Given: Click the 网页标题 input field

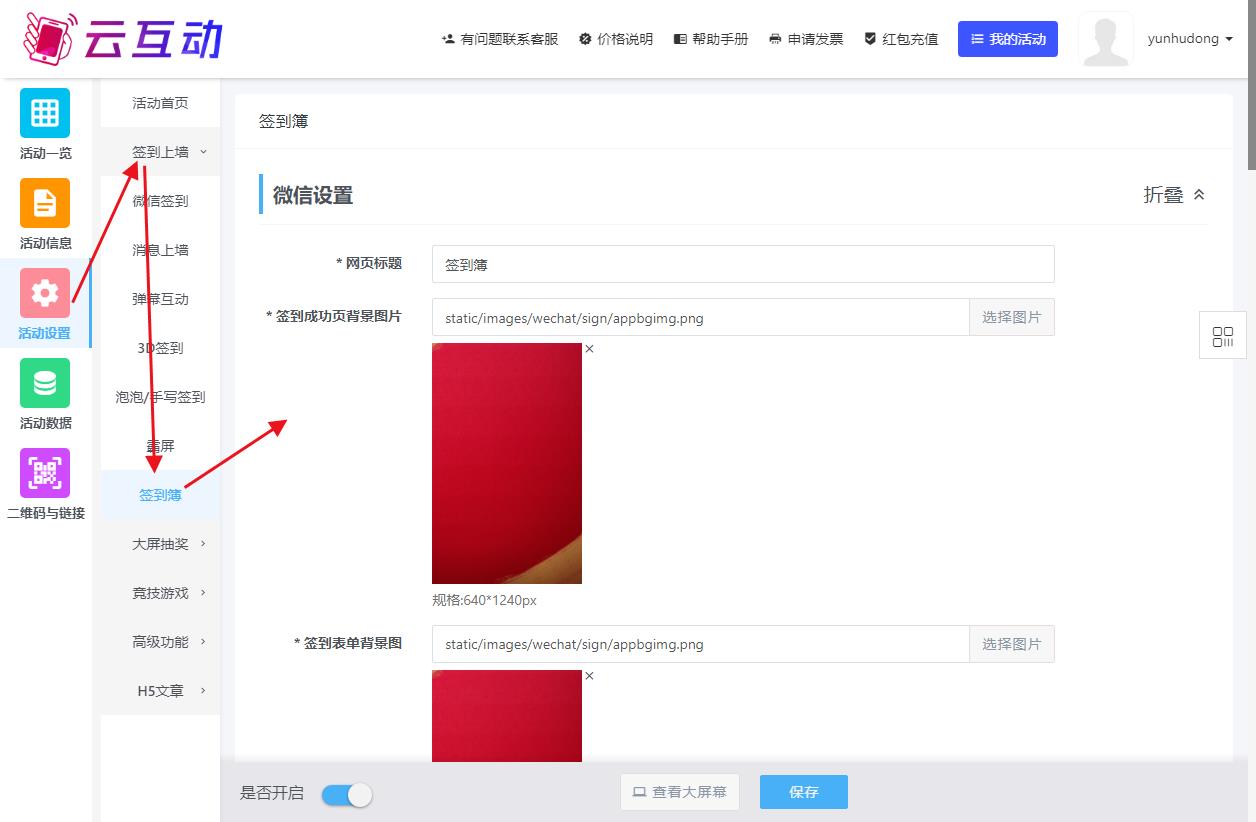Looking at the screenshot, I should click(743, 264).
